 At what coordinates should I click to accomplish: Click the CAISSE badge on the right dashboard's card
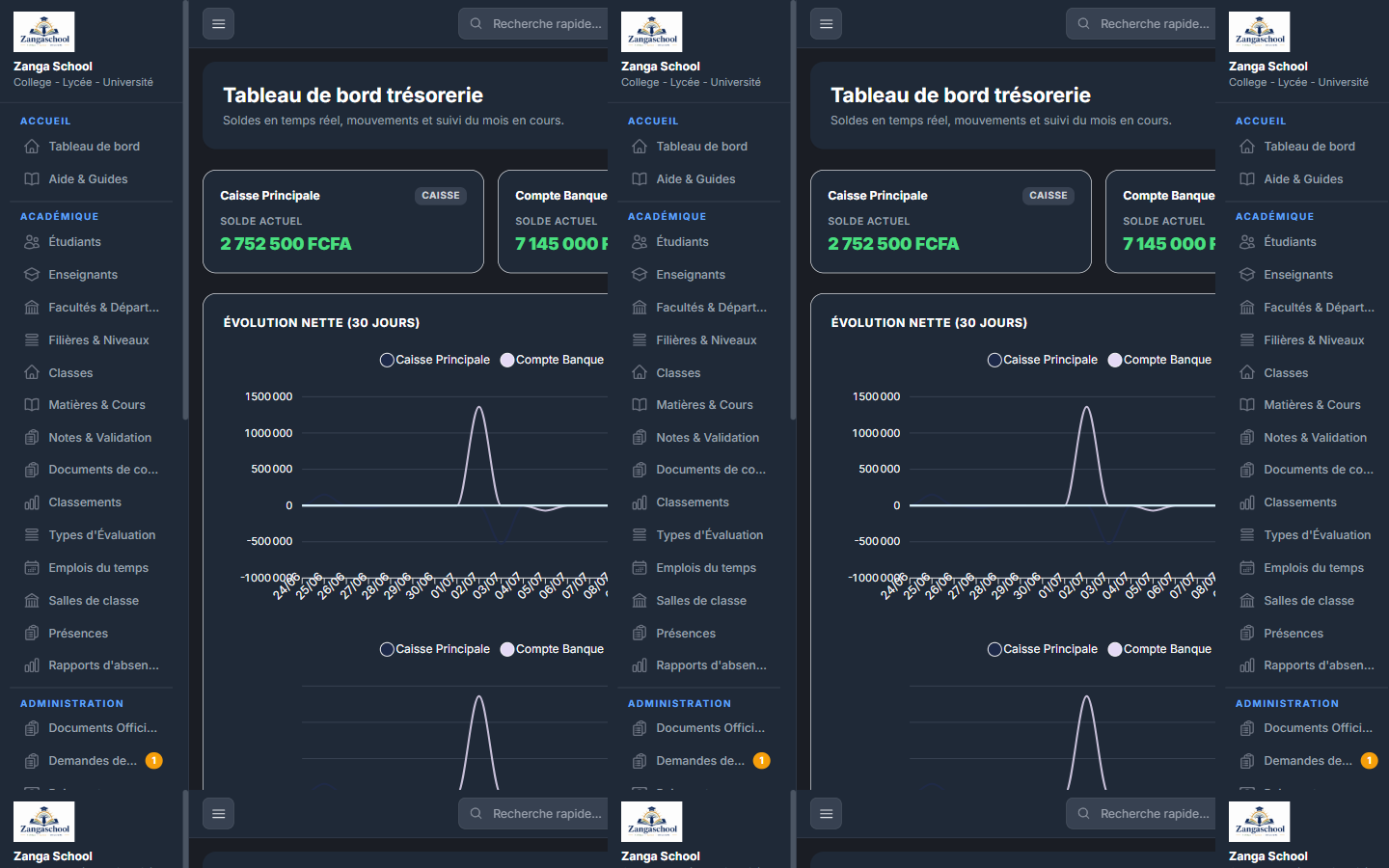pyautogui.click(x=1049, y=196)
